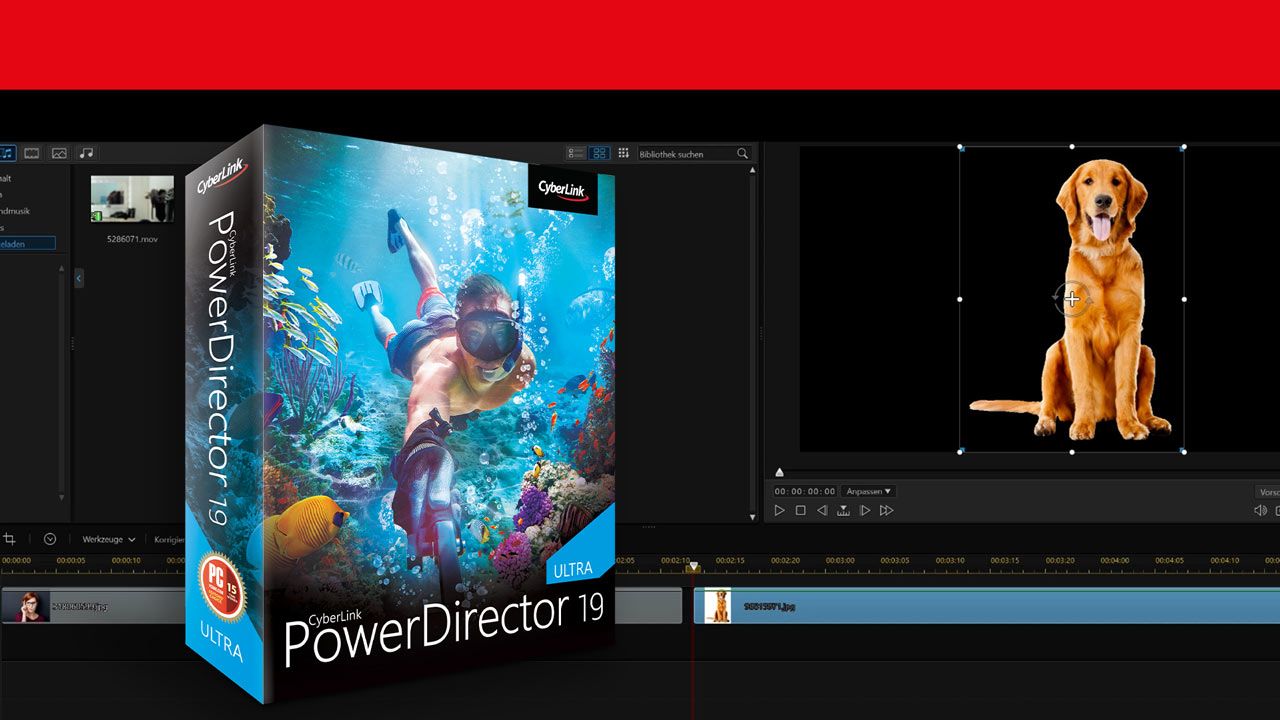1280x720 pixels.
Task: Open the Anpassen zoom dropdown
Action: coord(868,491)
